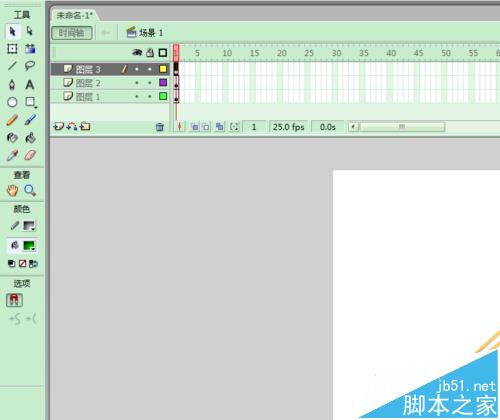Toggle lock dot of 图层 1

150,96
